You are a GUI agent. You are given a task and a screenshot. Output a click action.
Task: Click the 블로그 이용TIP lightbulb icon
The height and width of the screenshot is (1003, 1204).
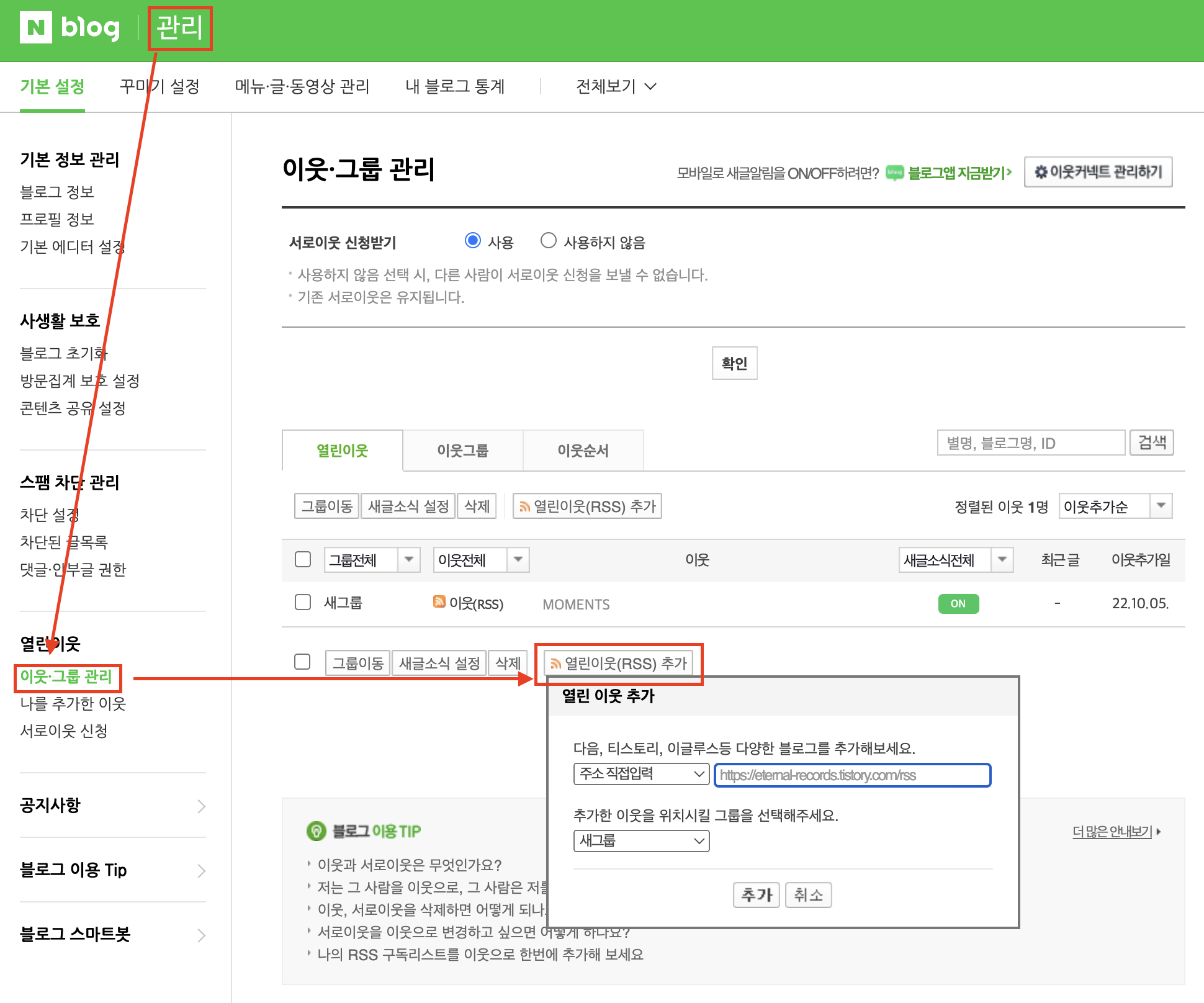click(316, 830)
